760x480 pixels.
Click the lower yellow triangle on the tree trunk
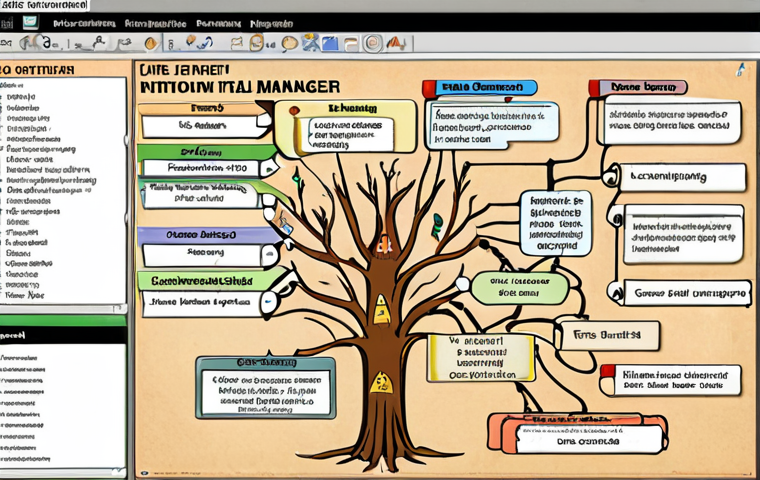381,383
